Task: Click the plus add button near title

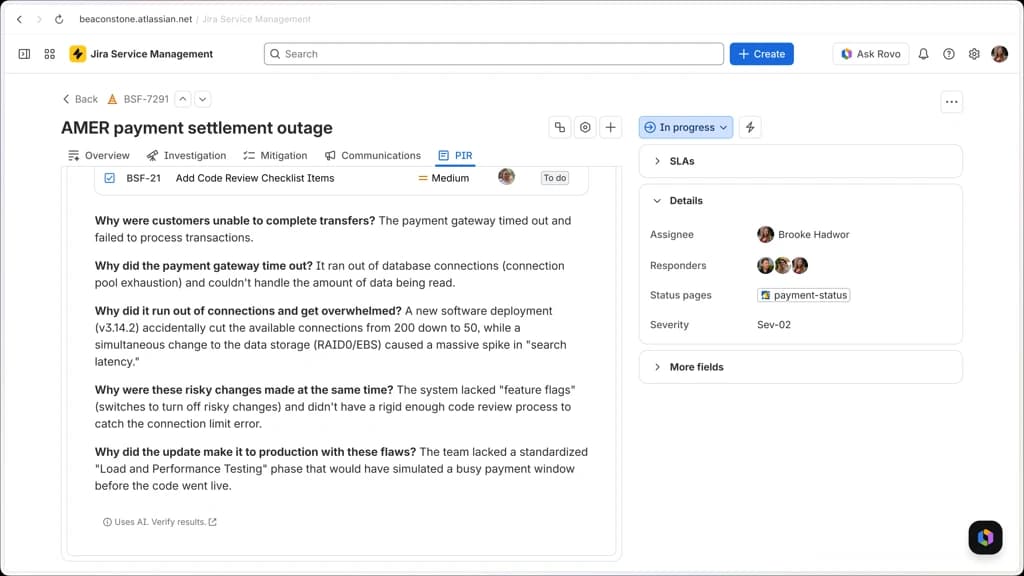Action: pos(611,127)
